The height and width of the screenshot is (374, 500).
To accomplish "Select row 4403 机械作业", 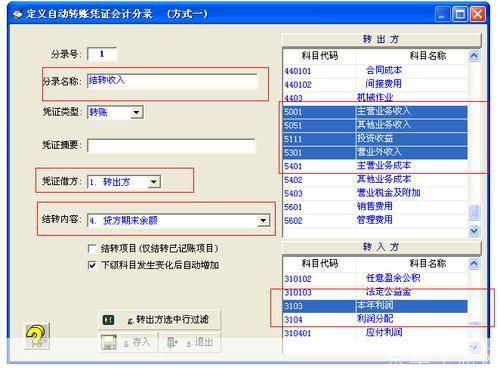I will [x=375, y=98].
